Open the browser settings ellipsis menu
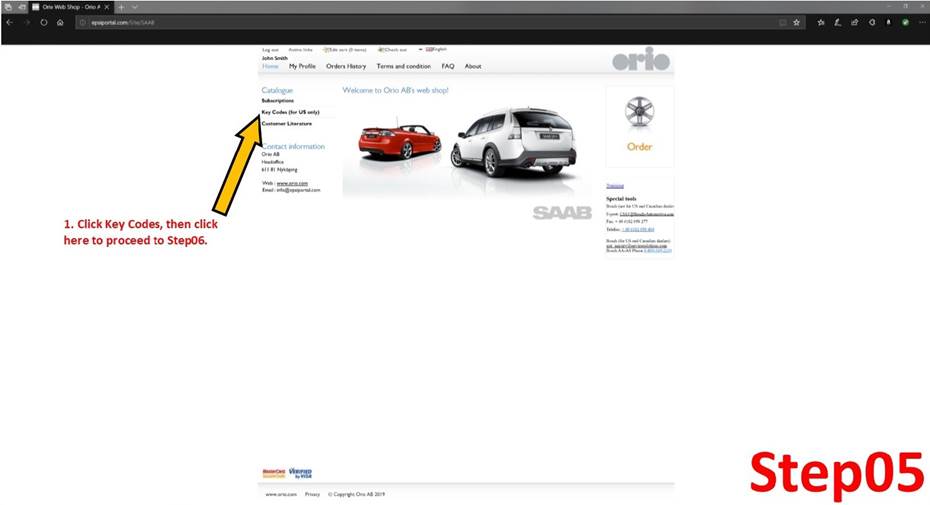The height and width of the screenshot is (505, 930). [922, 23]
